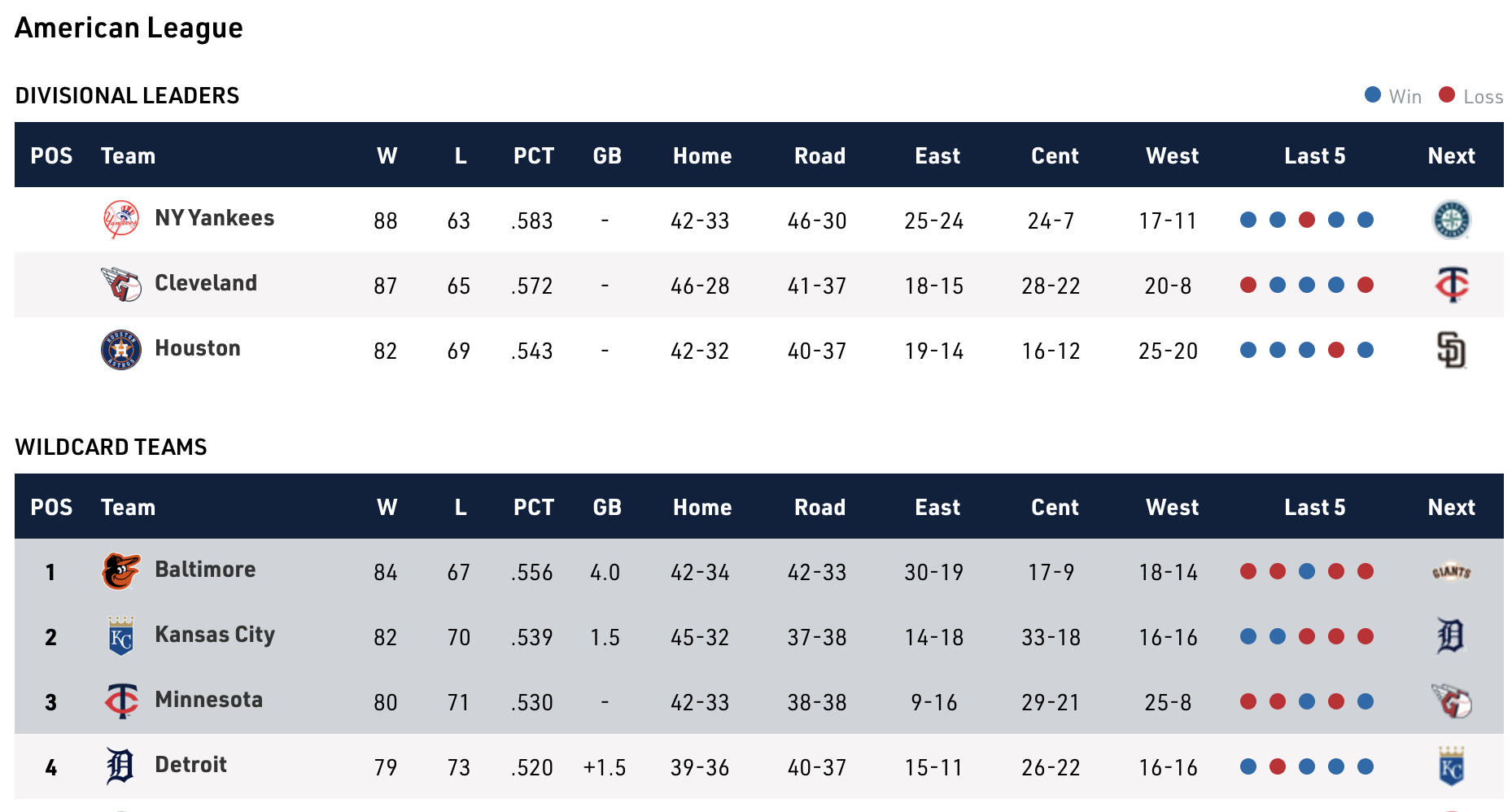Click the red Loss legend dot
The height and width of the screenshot is (812, 1512).
[x=1447, y=95]
